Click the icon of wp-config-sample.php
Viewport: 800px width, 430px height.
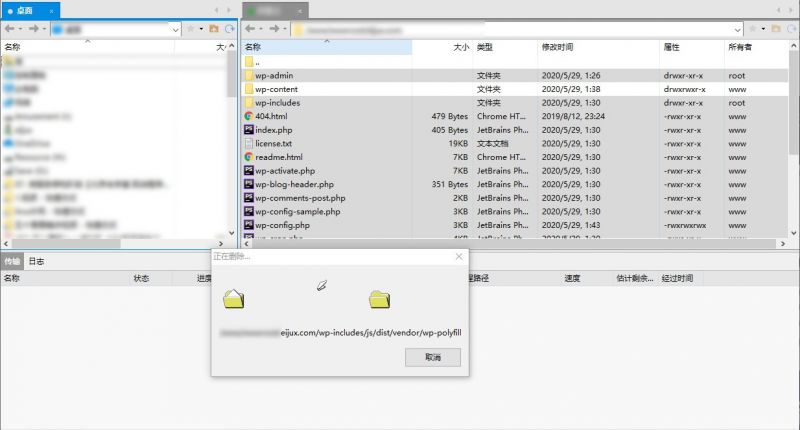pyautogui.click(x=249, y=211)
